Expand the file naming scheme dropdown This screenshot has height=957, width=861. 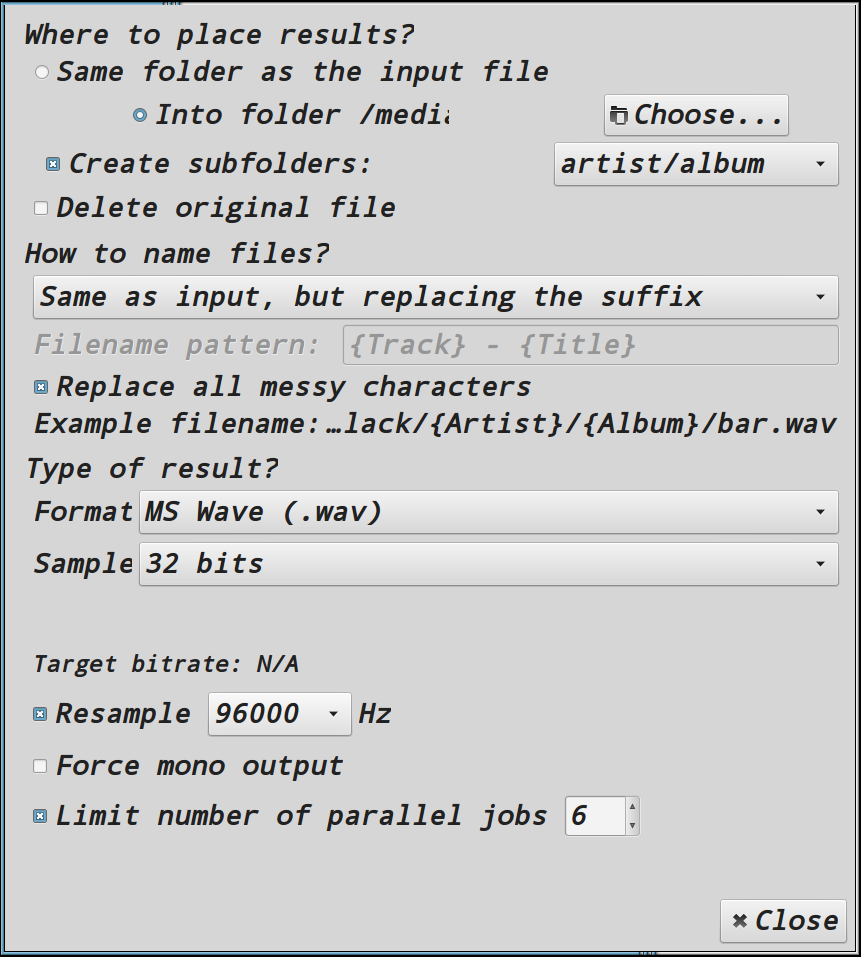pyautogui.click(x=436, y=297)
